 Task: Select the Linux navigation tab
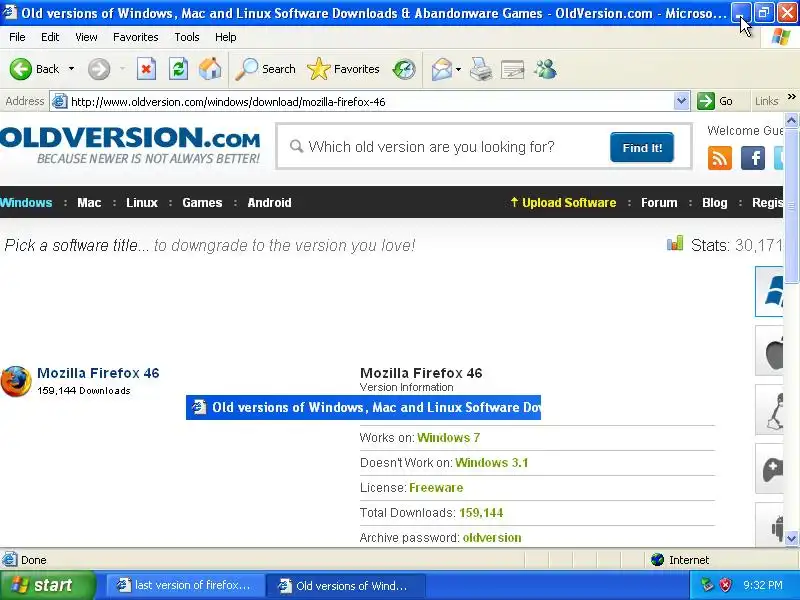pyautogui.click(x=142, y=203)
